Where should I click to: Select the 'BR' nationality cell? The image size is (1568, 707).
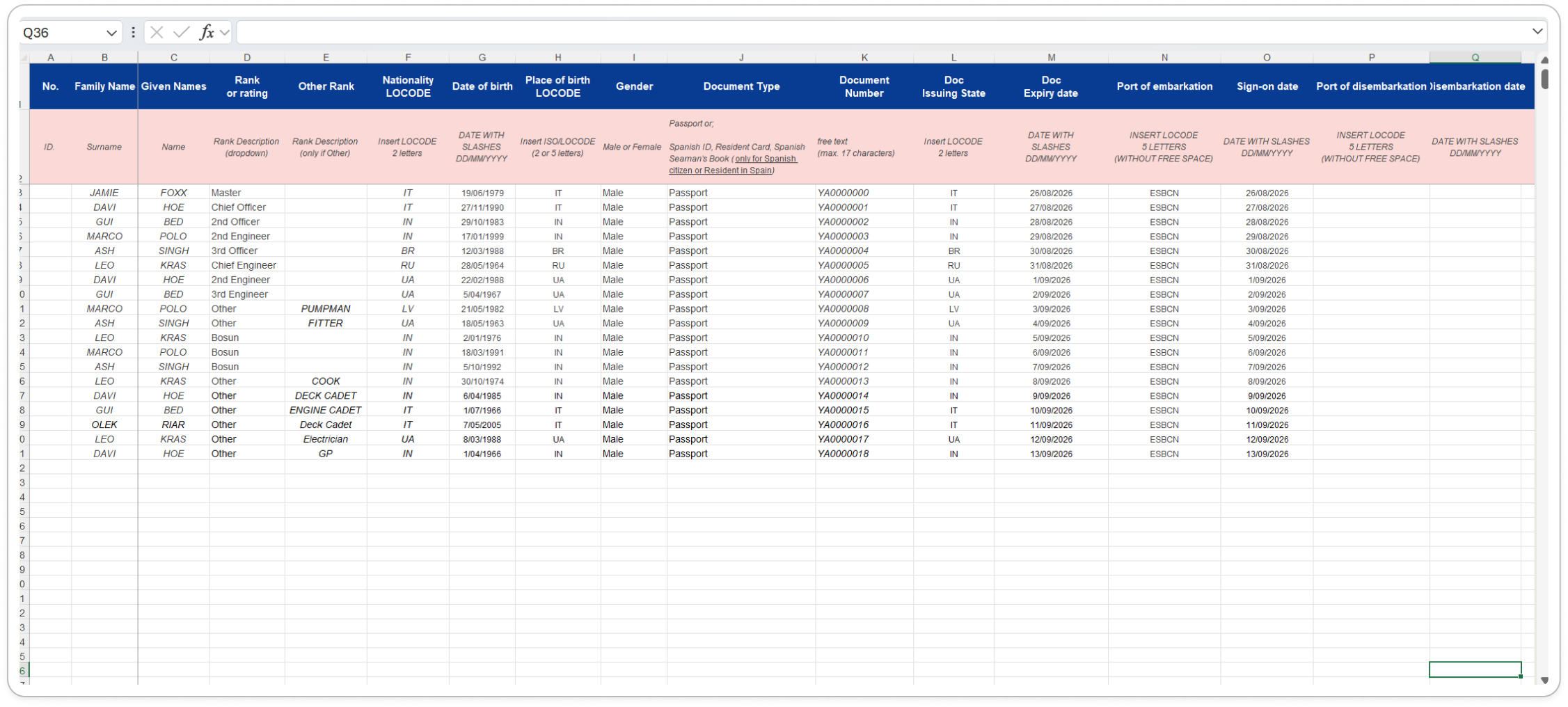(x=408, y=251)
